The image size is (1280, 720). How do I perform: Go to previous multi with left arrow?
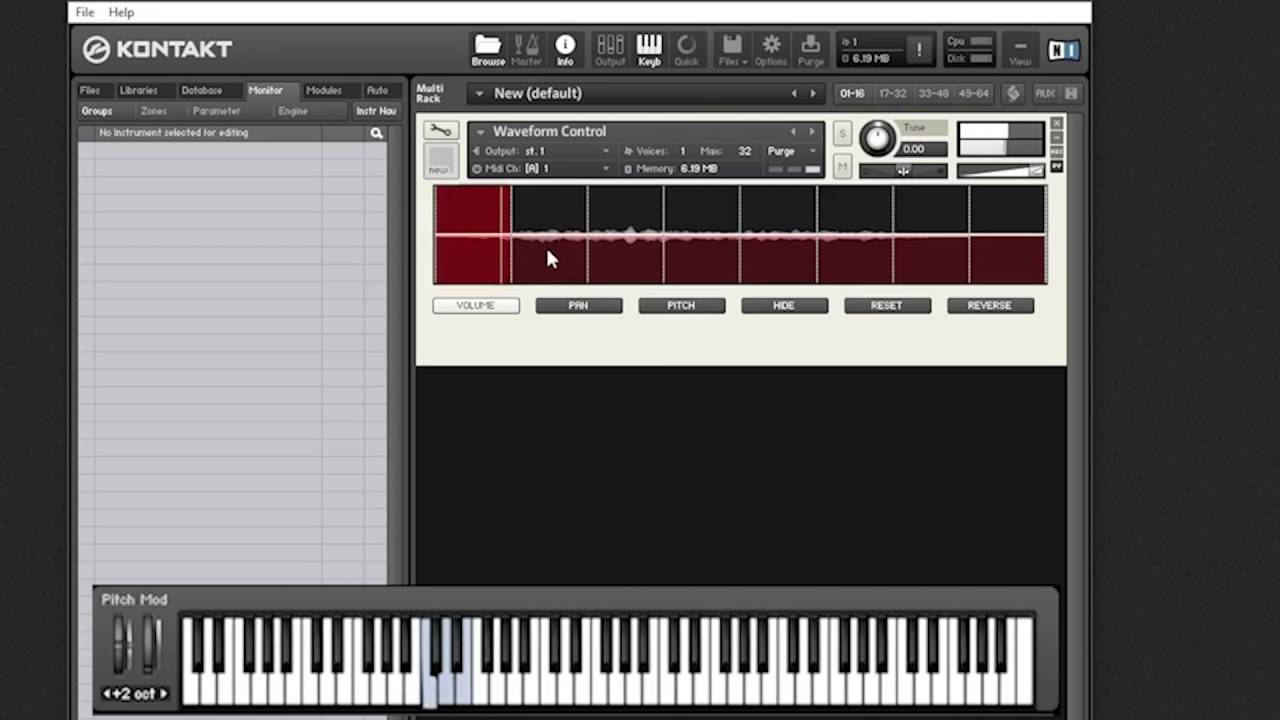tap(794, 93)
